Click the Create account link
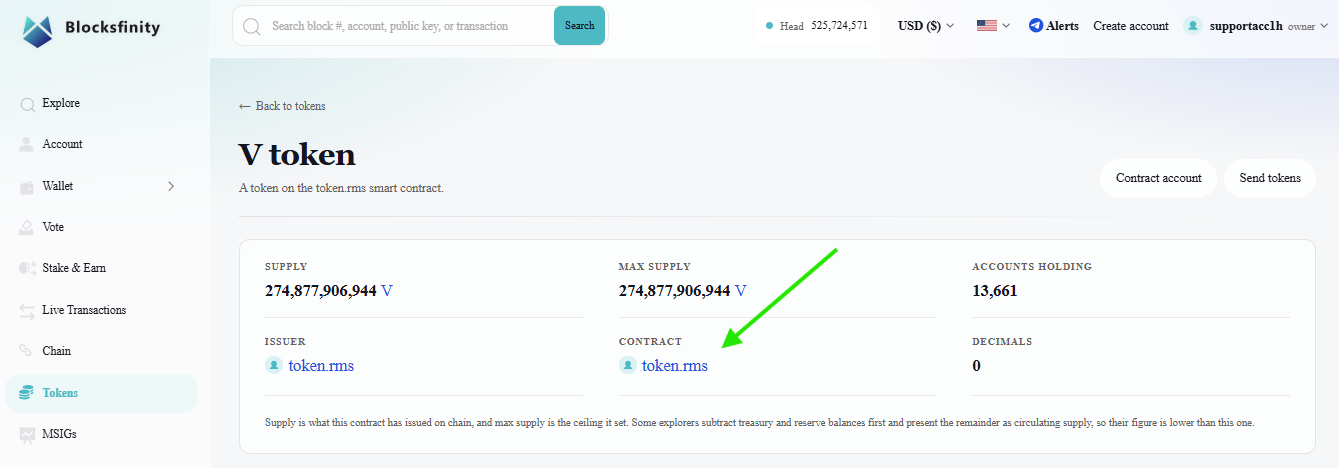 pos(1131,26)
